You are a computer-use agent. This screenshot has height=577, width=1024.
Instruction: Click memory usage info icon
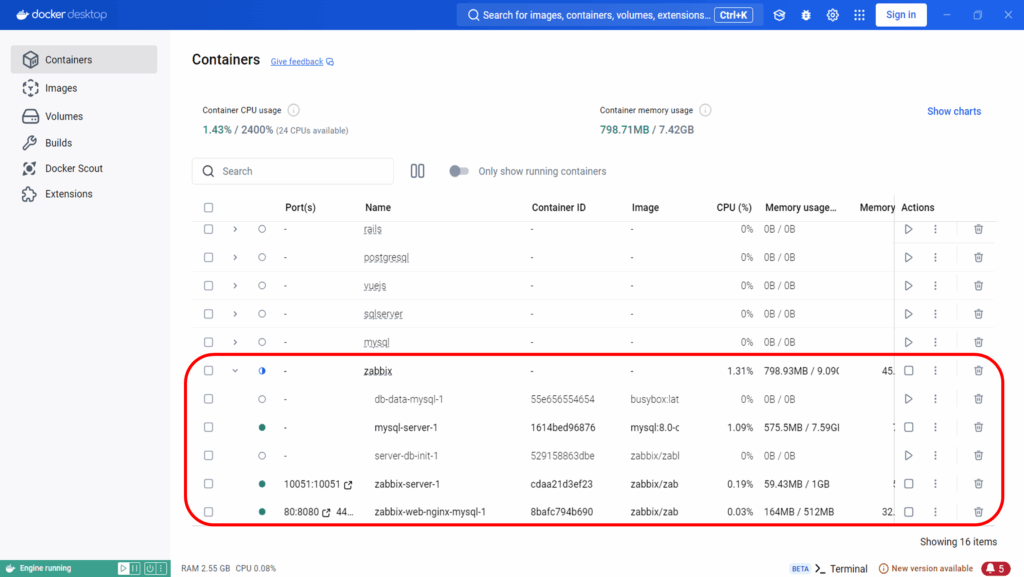pos(705,110)
